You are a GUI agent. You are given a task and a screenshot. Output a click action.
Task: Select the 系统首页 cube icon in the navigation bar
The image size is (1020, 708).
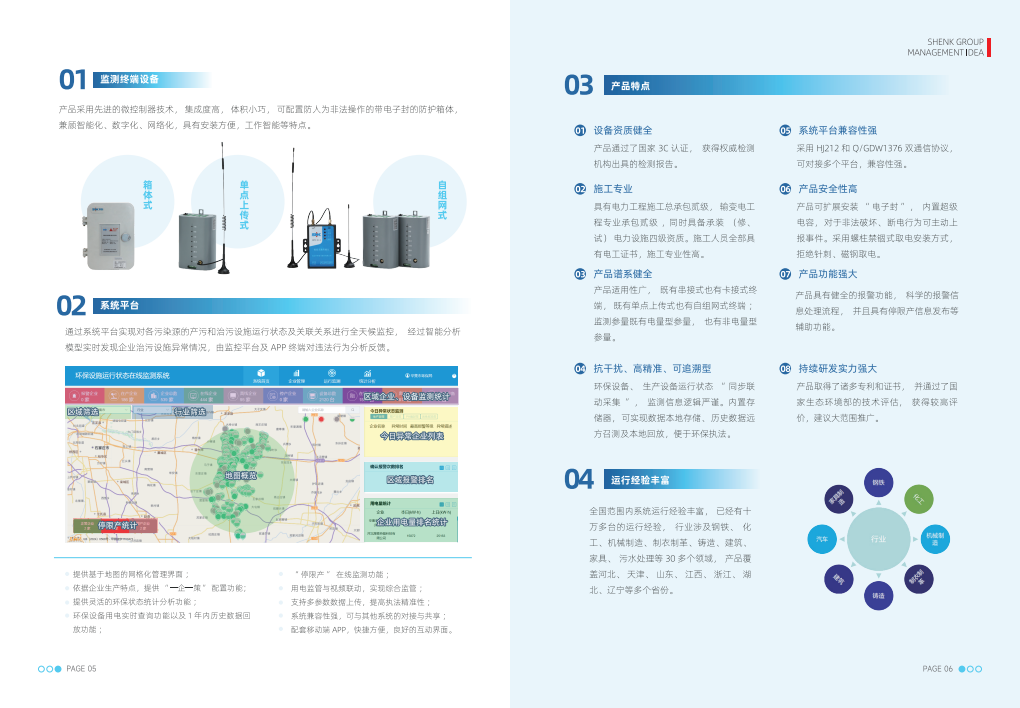coord(259,373)
